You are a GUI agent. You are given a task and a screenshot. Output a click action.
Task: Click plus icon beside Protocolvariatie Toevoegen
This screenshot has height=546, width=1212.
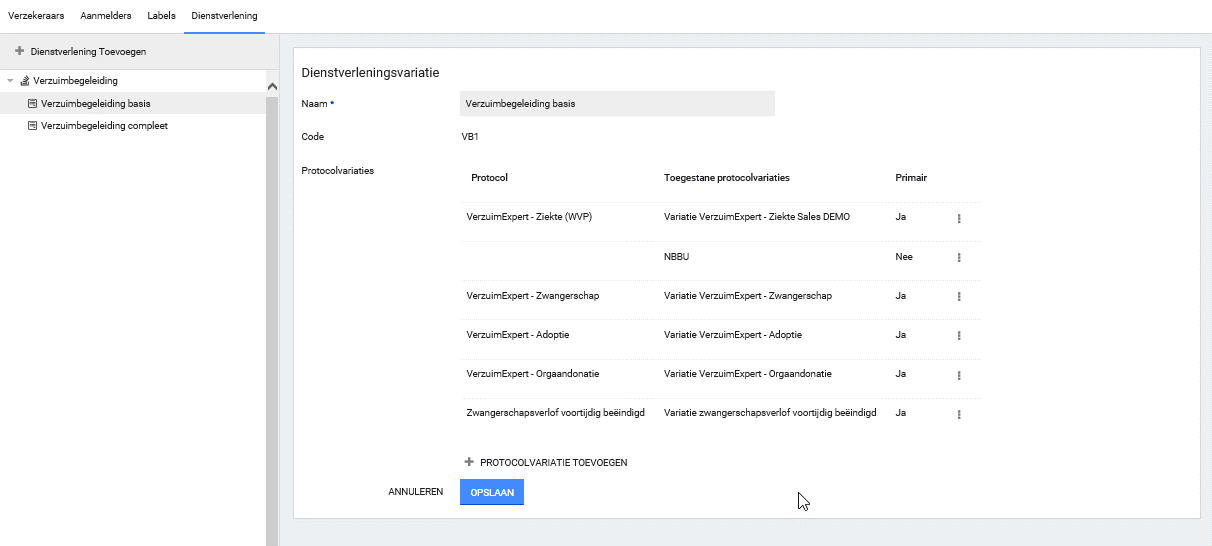[x=469, y=463]
